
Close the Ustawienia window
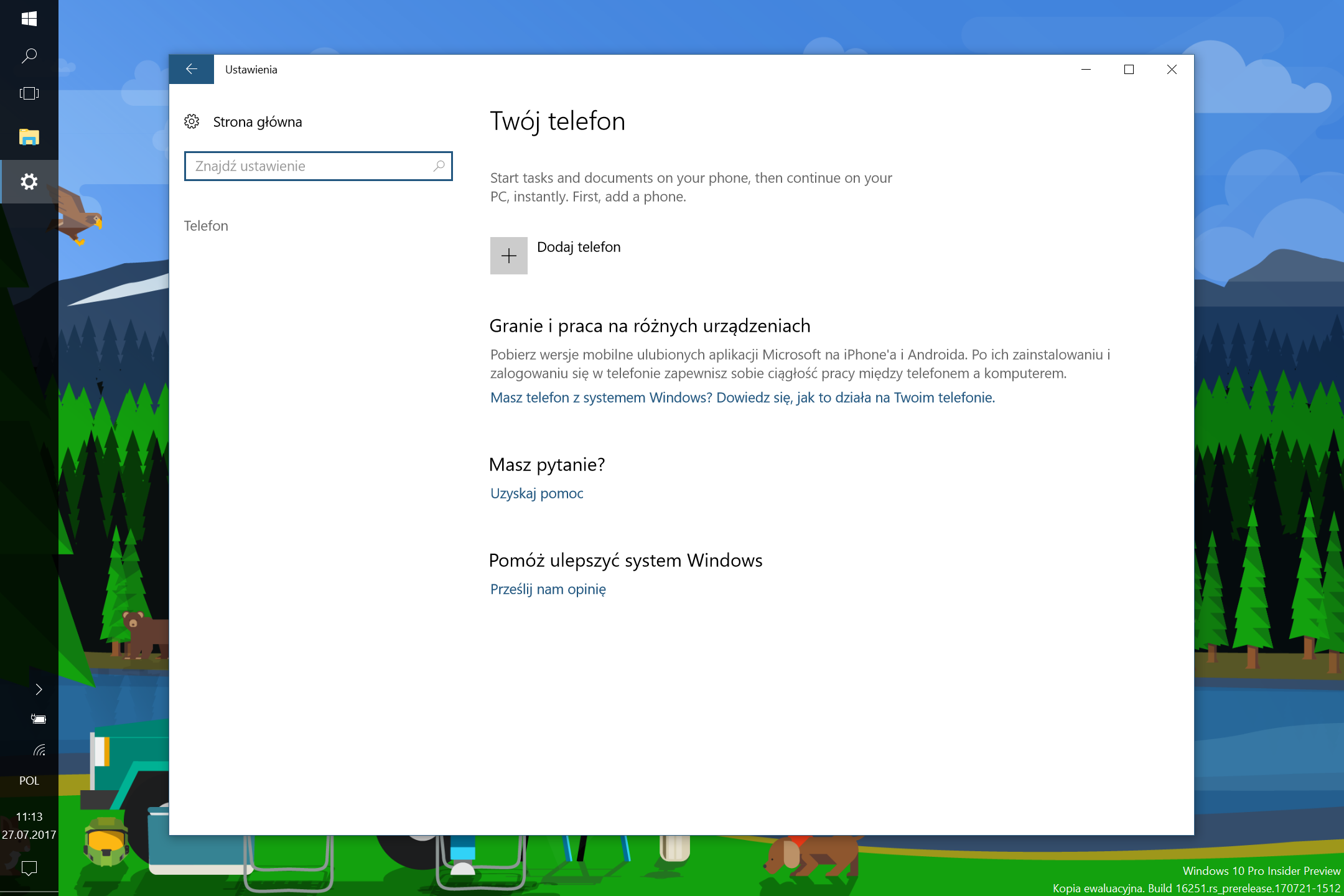1172,69
